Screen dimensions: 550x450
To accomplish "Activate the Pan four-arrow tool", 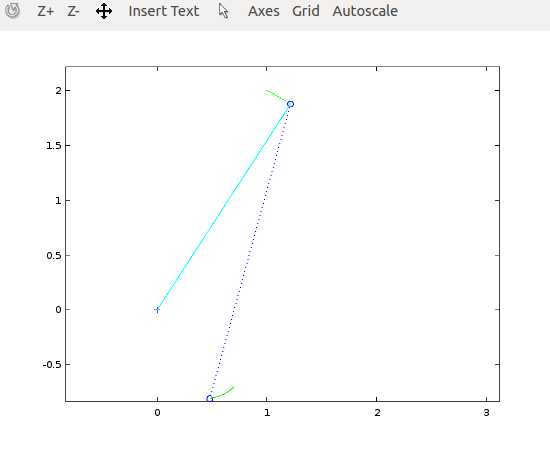I will tap(104, 11).
